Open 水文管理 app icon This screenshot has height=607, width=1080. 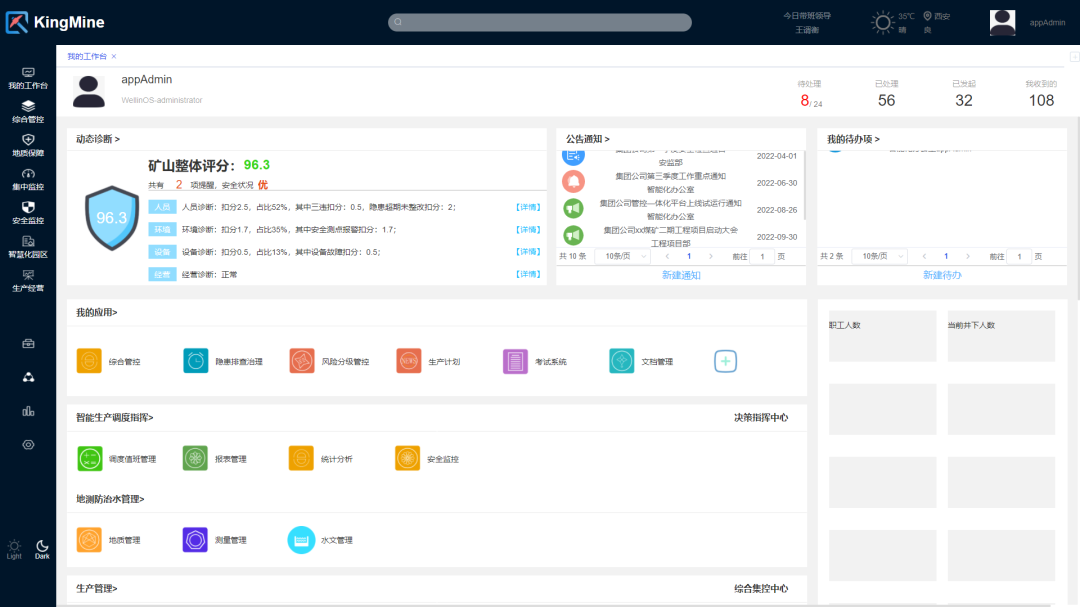click(x=301, y=540)
